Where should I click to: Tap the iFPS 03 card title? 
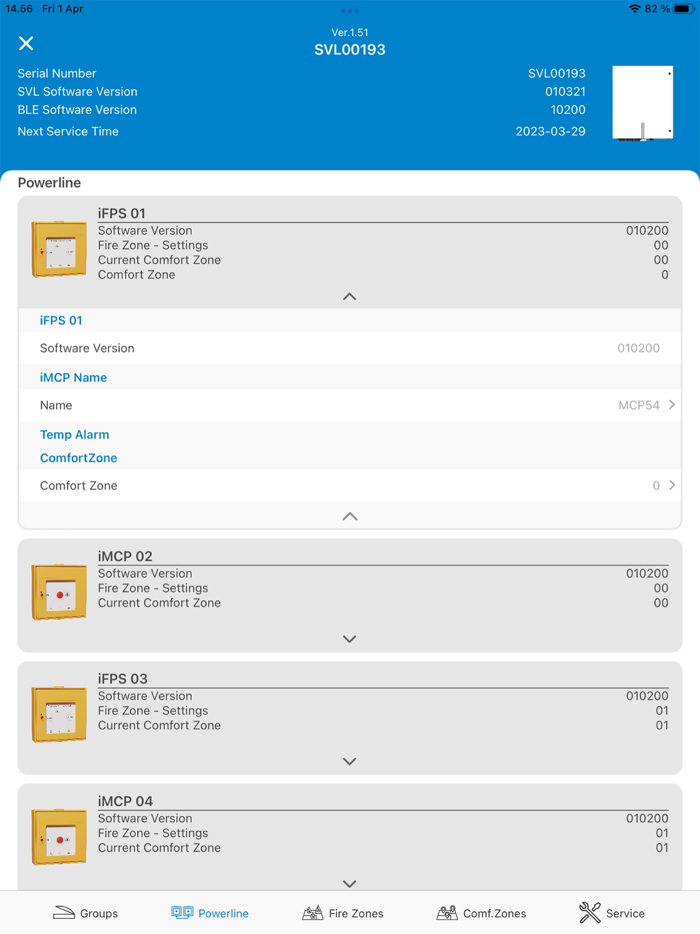[123, 678]
